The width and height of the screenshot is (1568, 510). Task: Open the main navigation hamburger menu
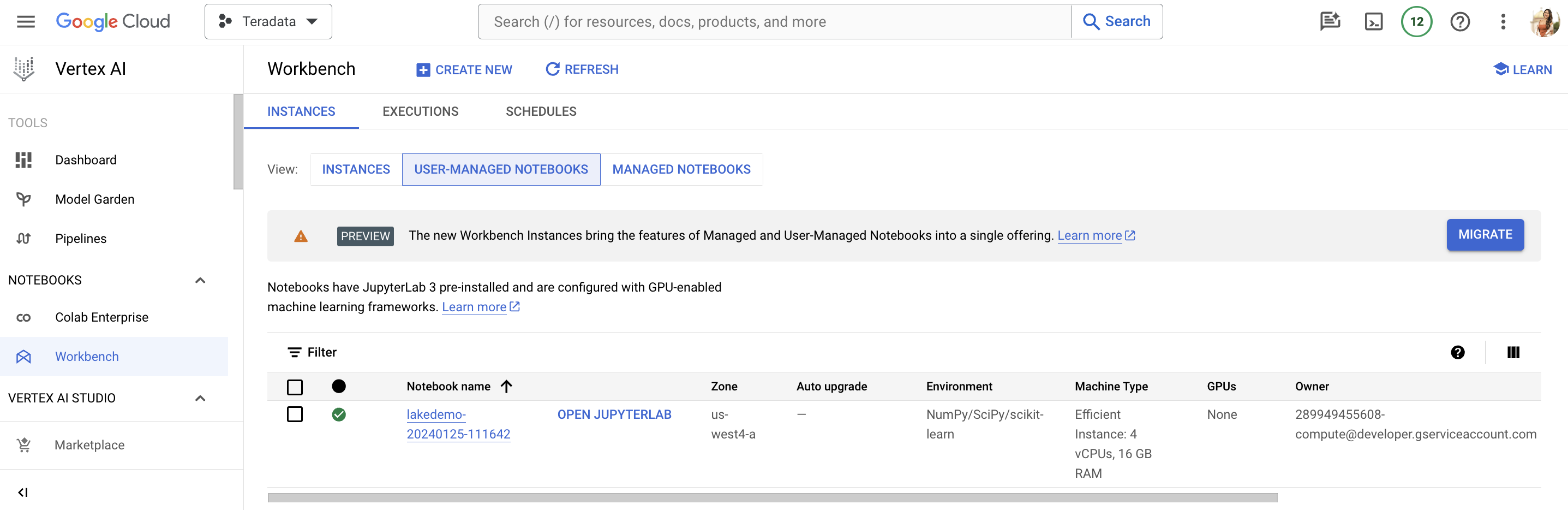tap(26, 22)
